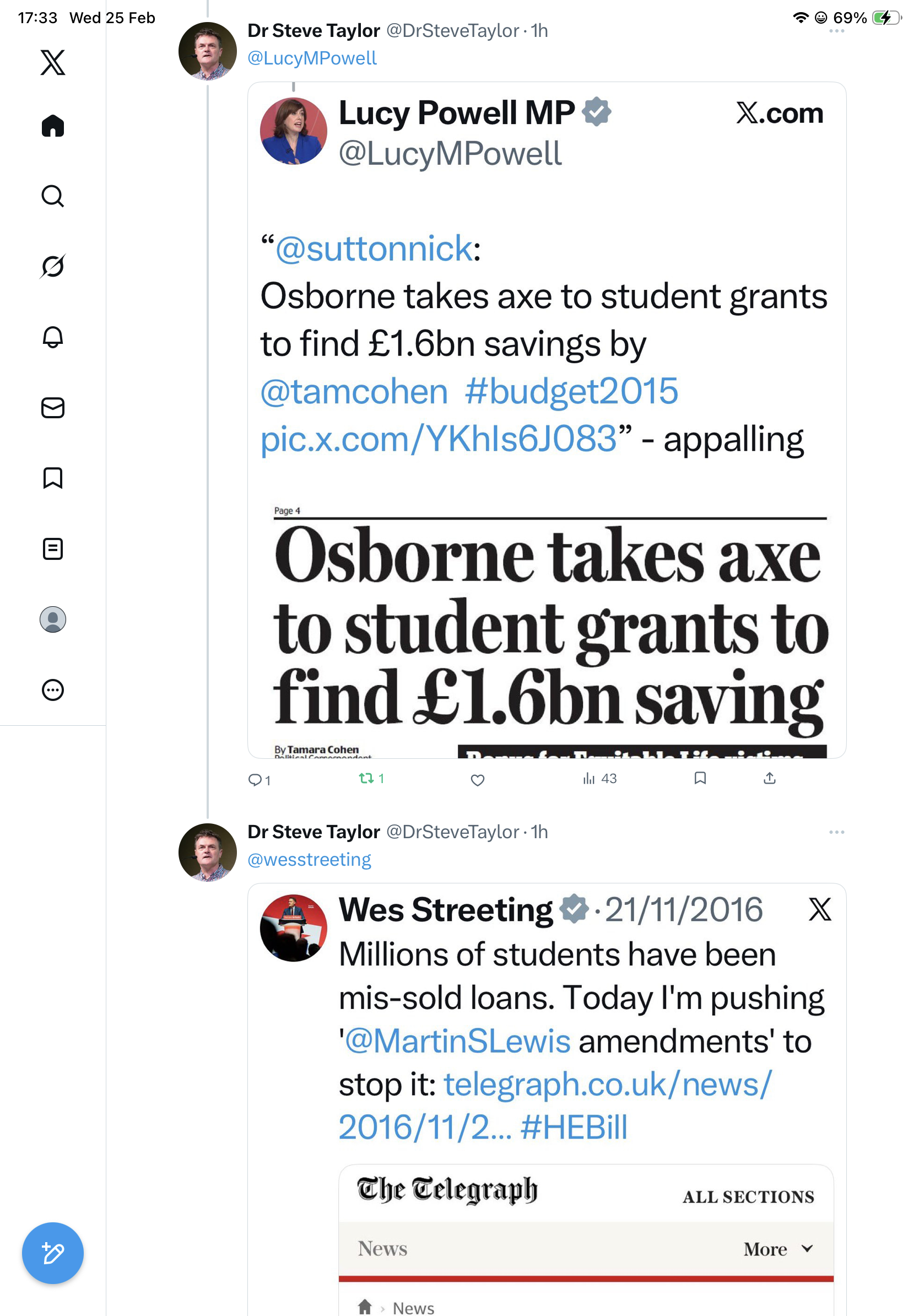Open the Lists icon
Viewport: 919px width, 1316px height.
click(53, 548)
